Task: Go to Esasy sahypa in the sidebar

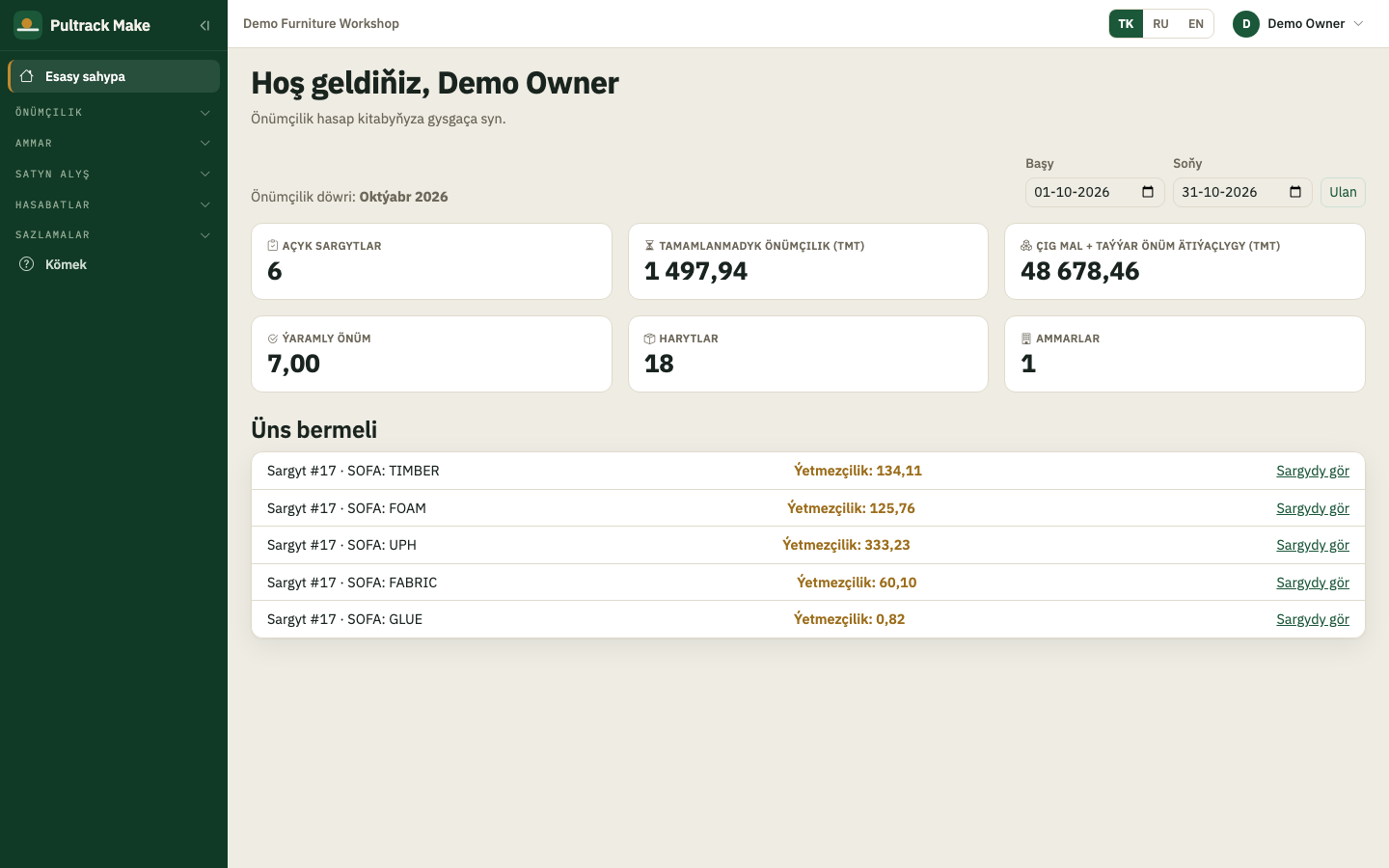Action: coord(114,76)
